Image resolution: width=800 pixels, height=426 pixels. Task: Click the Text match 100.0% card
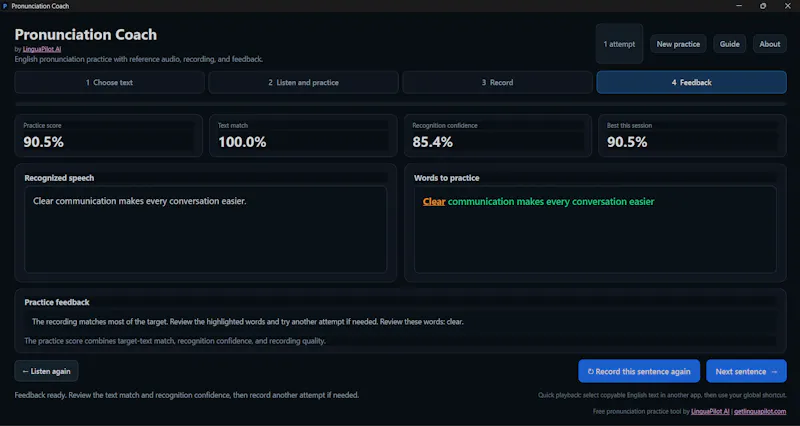(x=303, y=136)
